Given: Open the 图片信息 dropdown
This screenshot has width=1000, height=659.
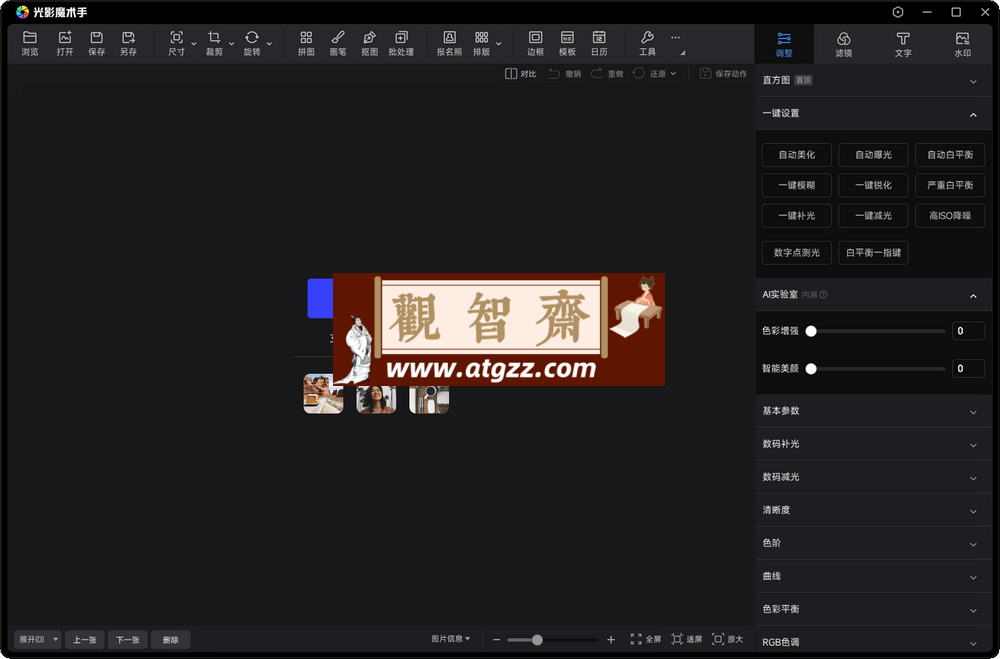Looking at the screenshot, I should [x=450, y=639].
